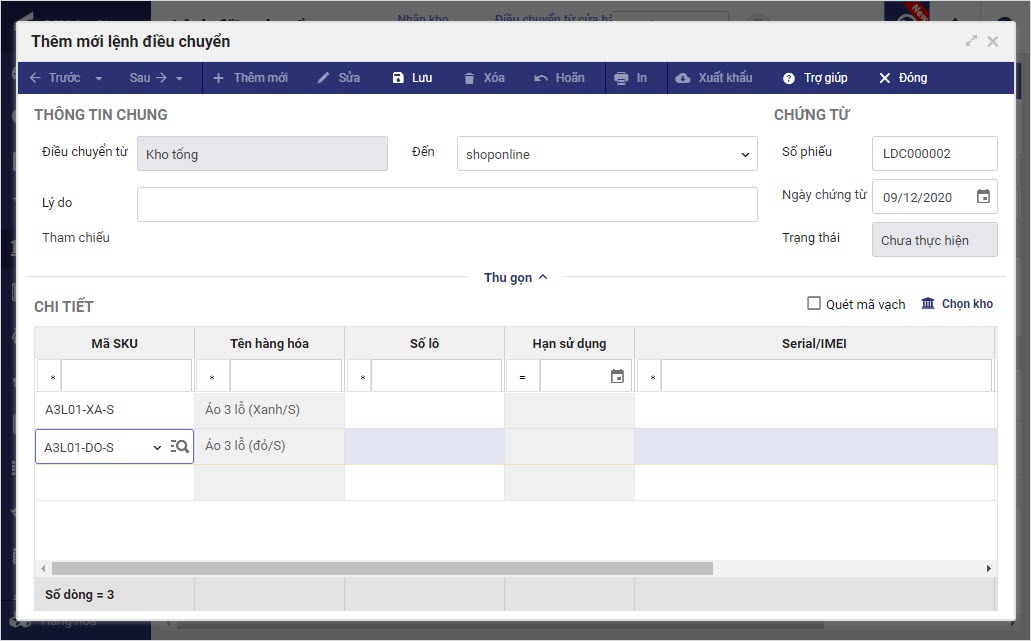Image resolution: width=1031 pixels, height=641 pixels.
Task: Open dropdown arrow next to Trước
Action: click(x=99, y=78)
